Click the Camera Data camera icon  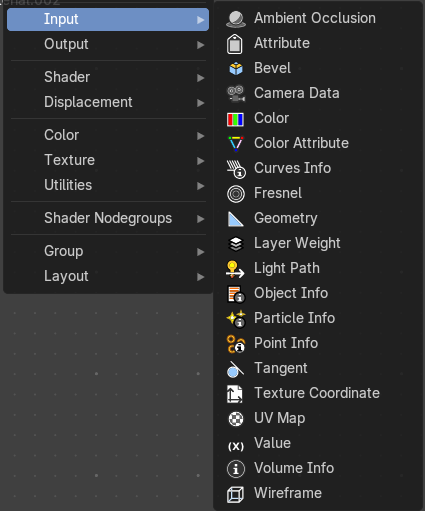236,94
